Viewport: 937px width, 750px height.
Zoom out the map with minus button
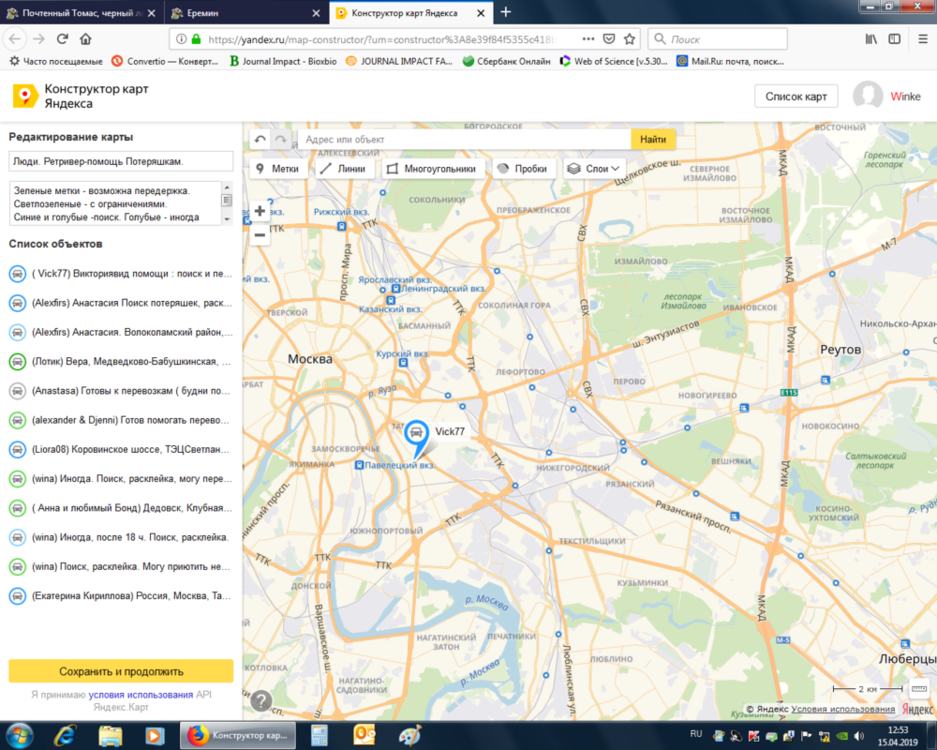click(260, 236)
